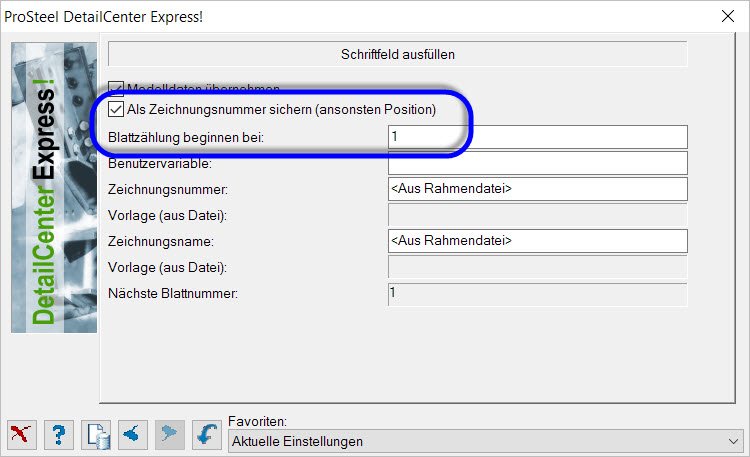The height and width of the screenshot is (457, 750).
Task: Click the greyed-out forward arrow icon
Action: pos(170,435)
